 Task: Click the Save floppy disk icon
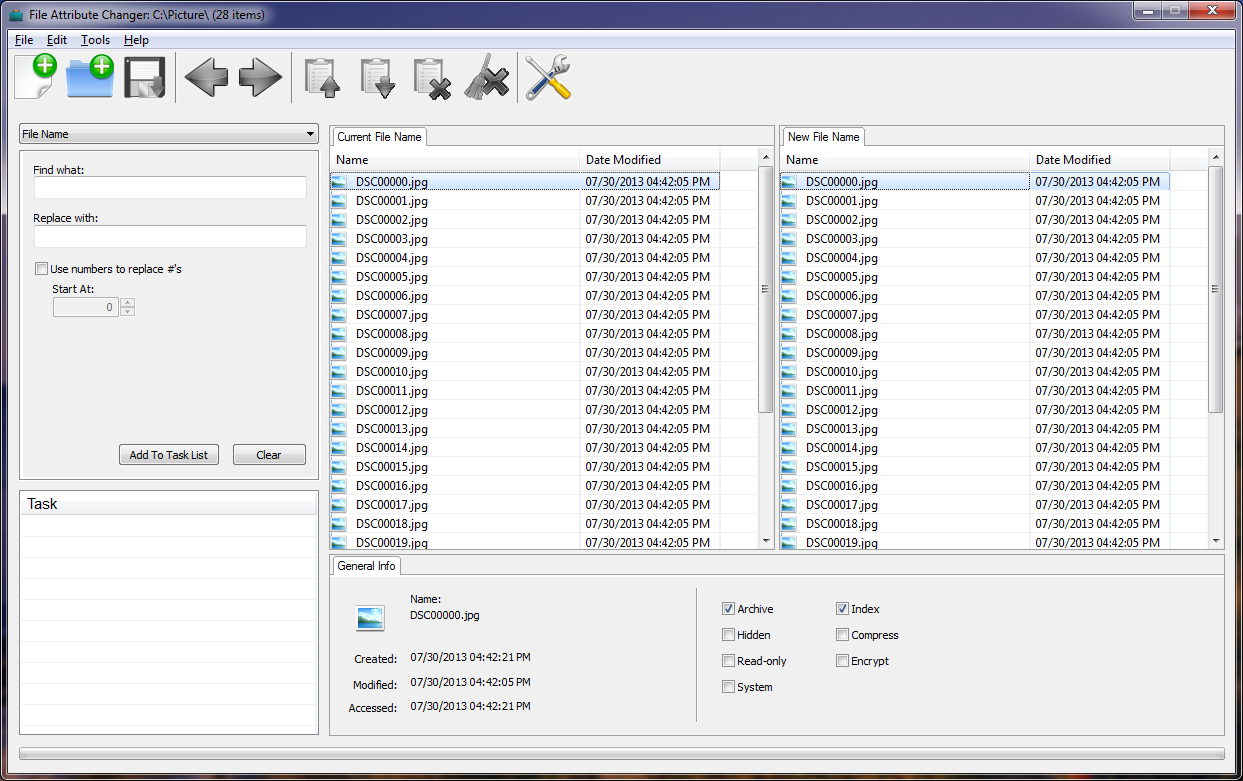point(145,78)
